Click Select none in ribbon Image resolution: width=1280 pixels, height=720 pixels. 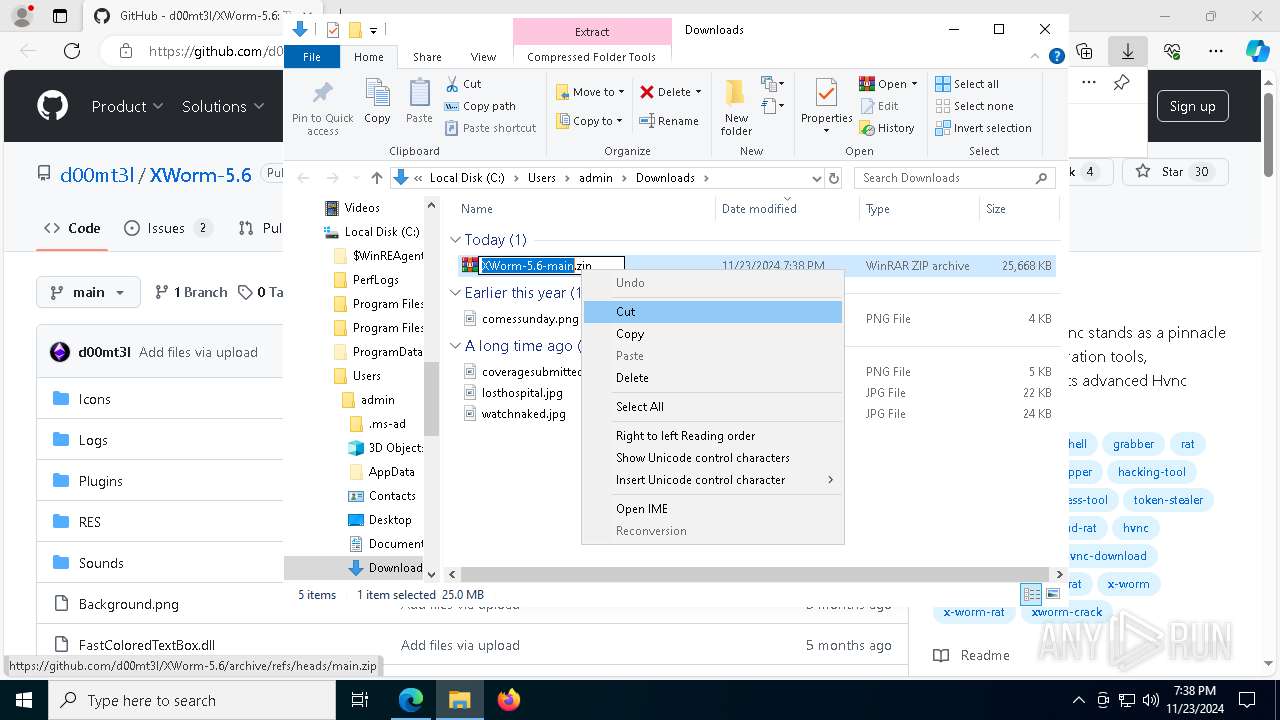click(x=974, y=106)
